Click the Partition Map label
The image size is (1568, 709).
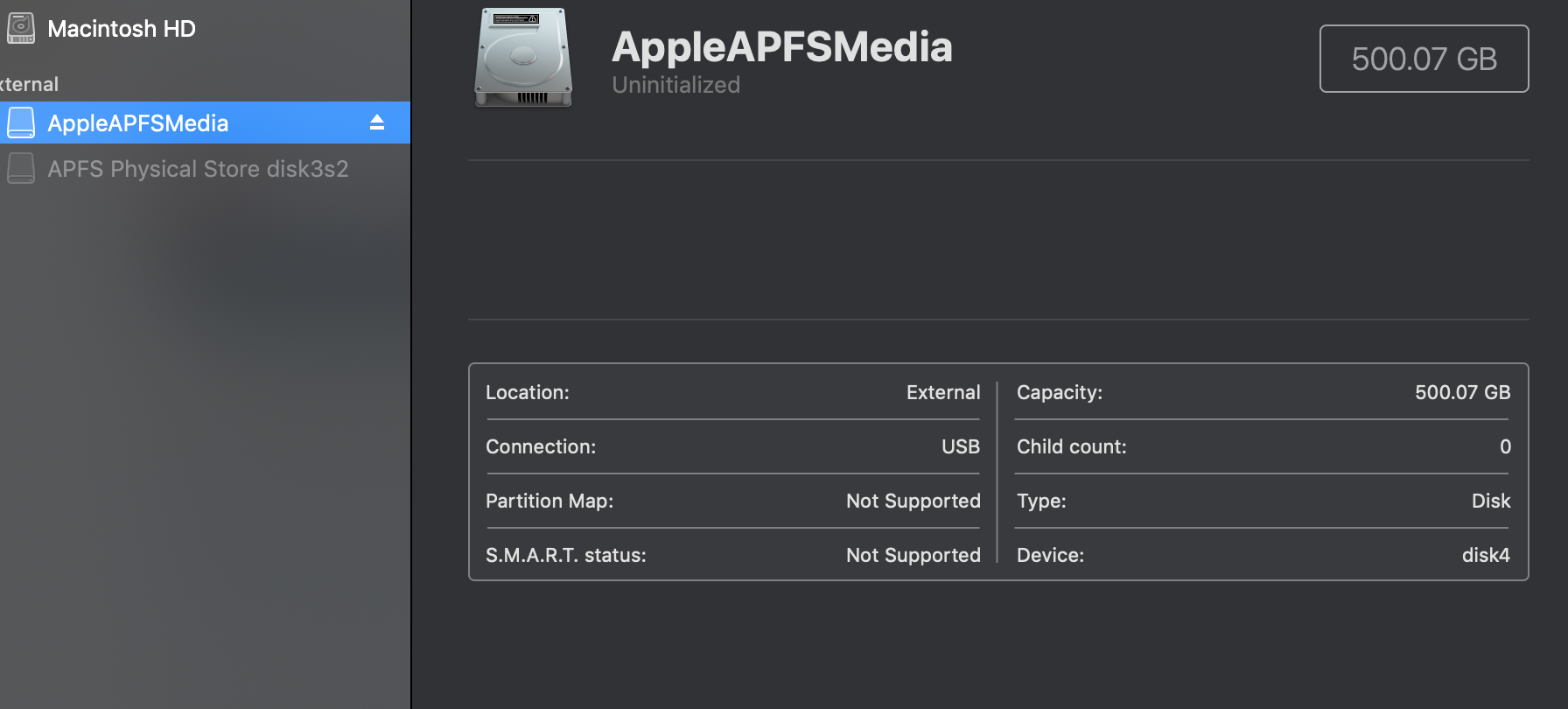coord(549,501)
